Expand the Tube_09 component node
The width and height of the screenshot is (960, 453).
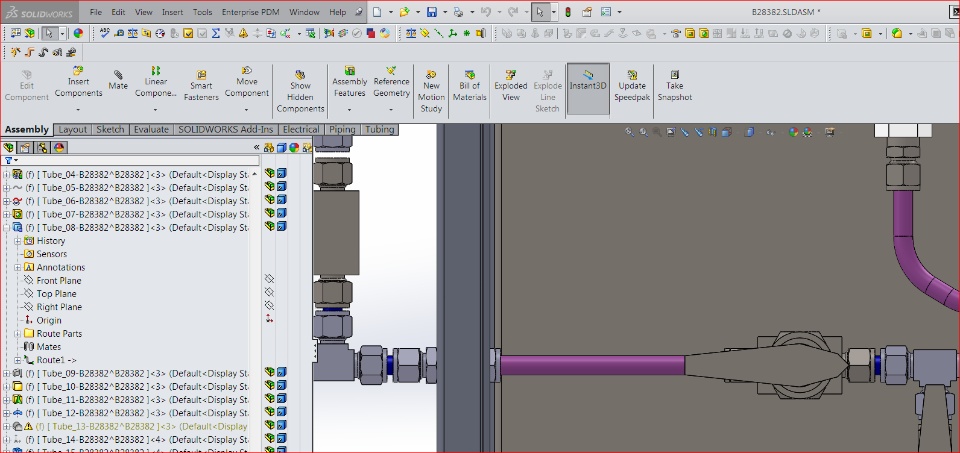(x=6, y=373)
